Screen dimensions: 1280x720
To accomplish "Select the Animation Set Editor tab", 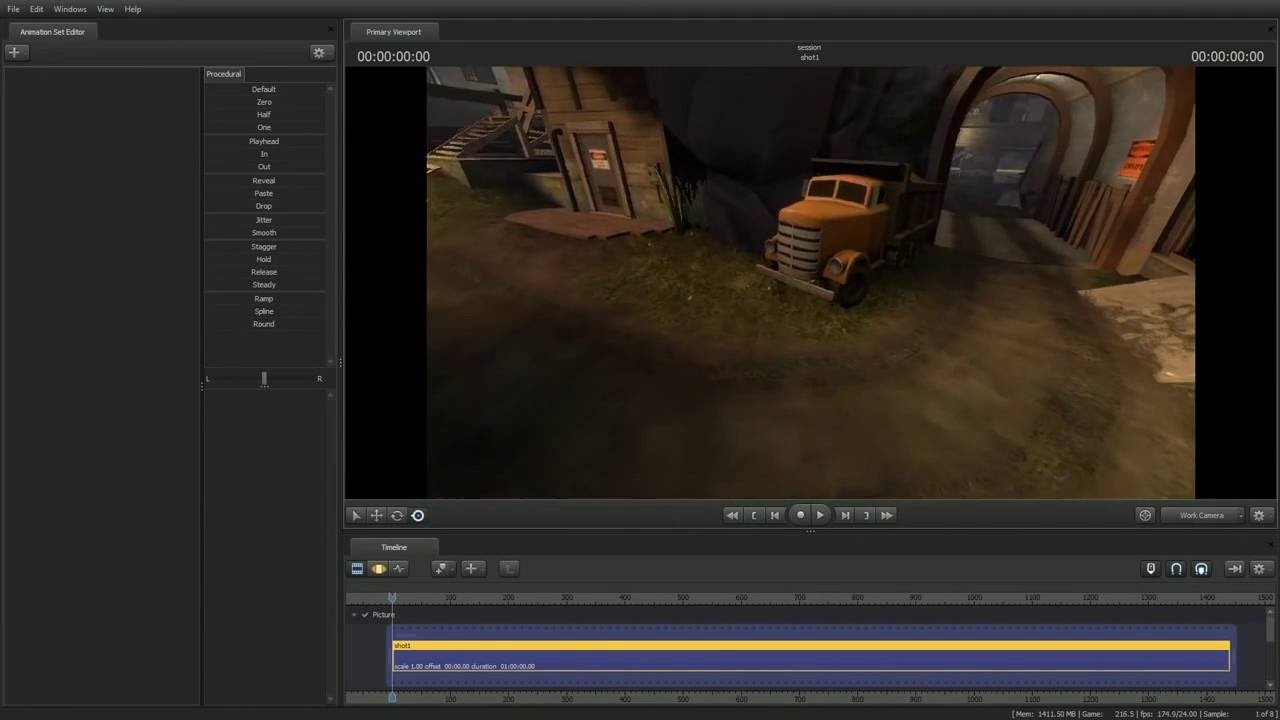I will click(x=53, y=32).
